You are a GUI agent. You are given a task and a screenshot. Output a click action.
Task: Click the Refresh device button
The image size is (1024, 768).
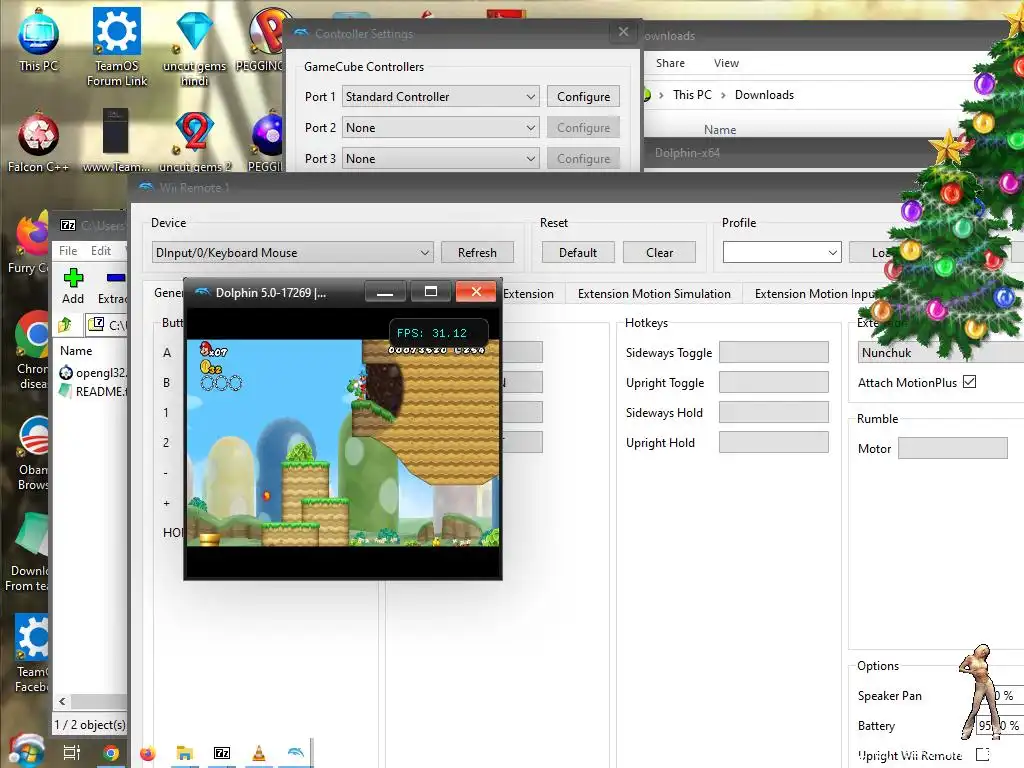point(477,253)
